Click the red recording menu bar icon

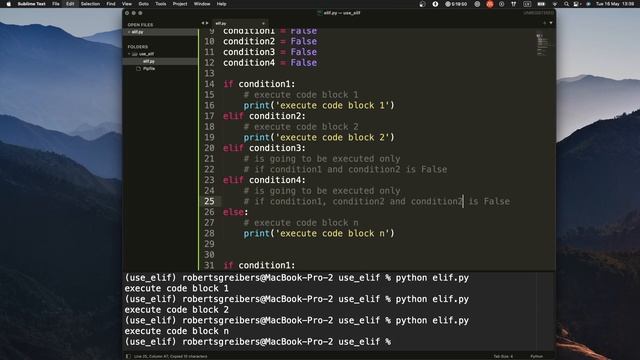[490, 4]
